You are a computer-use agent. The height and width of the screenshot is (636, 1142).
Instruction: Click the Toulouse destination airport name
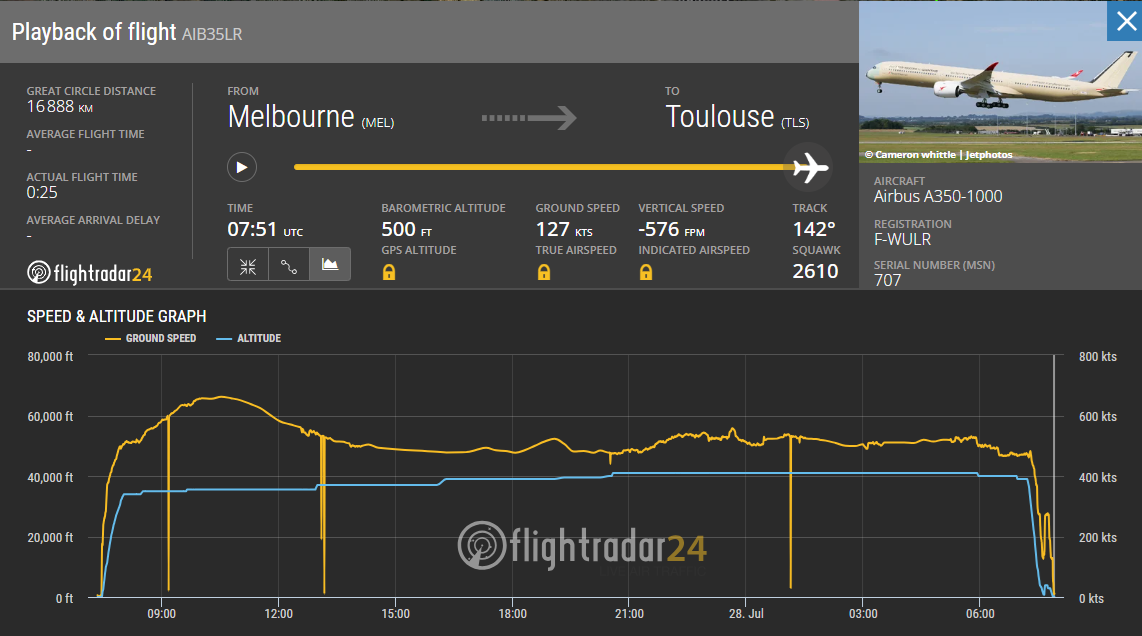click(720, 117)
